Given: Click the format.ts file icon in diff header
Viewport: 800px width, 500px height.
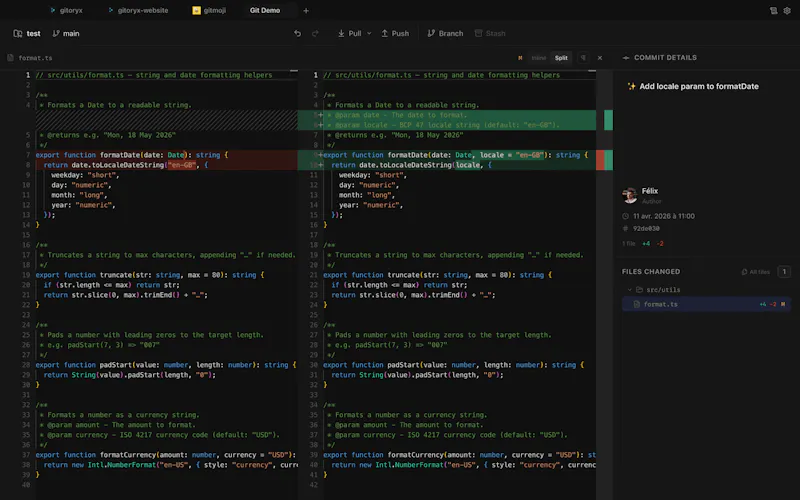Looking at the screenshot, I should click(x=11, y=58).
